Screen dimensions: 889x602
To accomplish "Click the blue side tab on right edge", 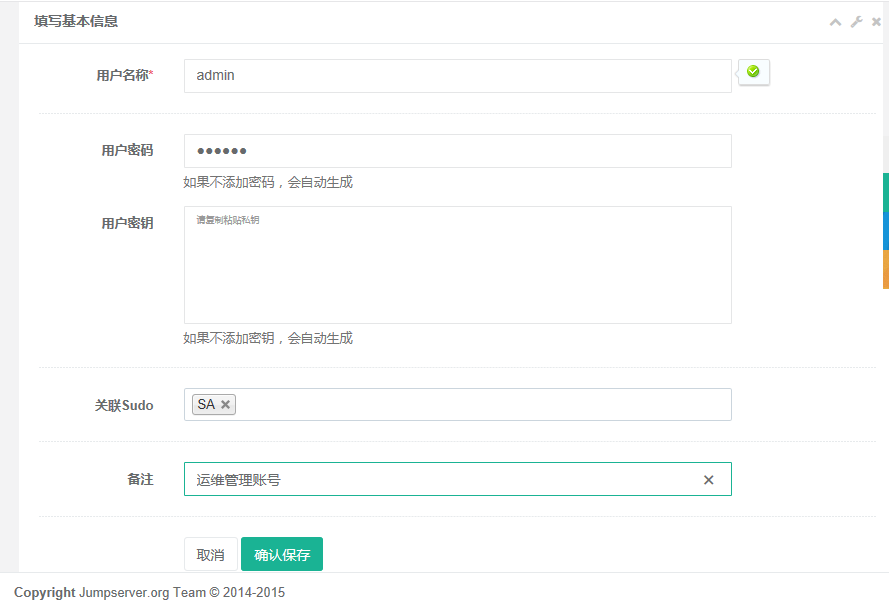I will coord(886,231).
